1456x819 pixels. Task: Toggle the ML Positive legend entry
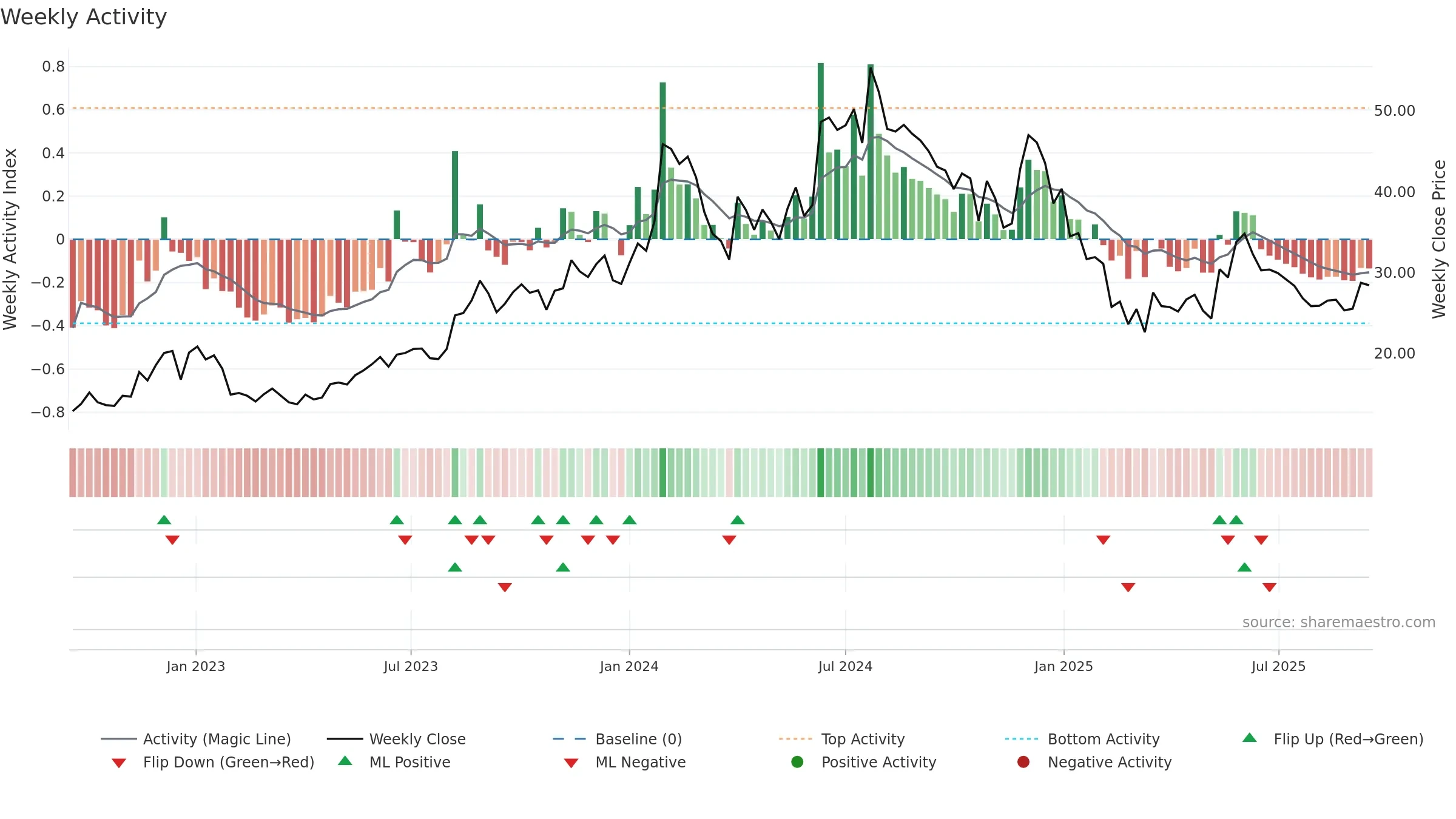click(394, 762)
